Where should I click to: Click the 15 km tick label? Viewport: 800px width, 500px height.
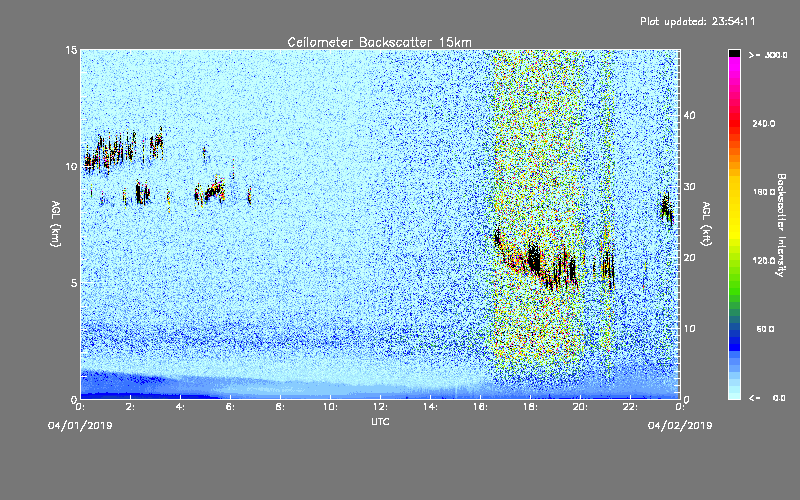pyautogui.click(x=71, y=50)
